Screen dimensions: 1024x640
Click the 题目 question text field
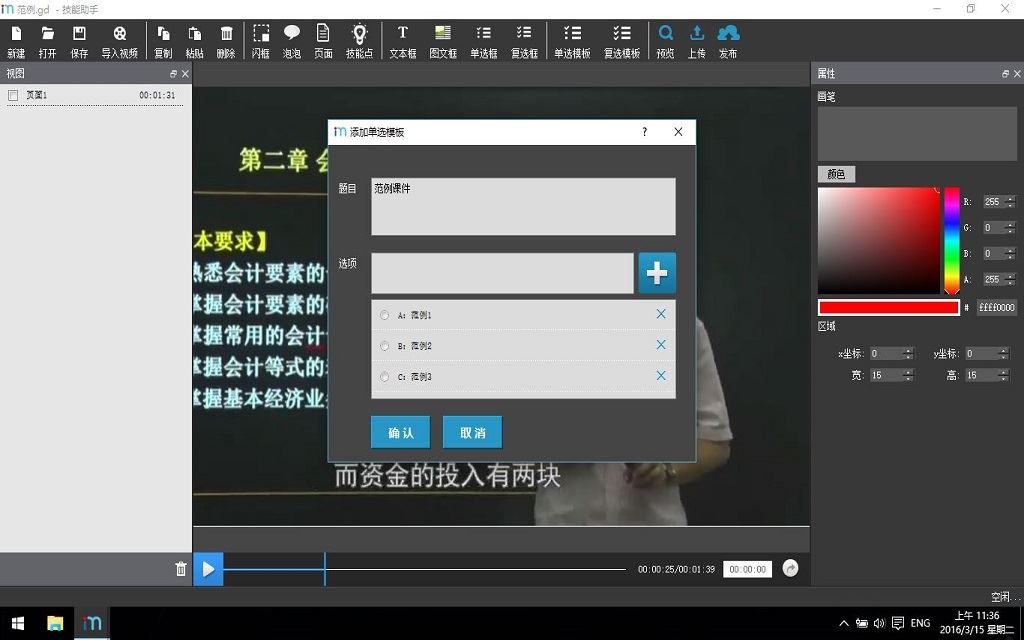coord(523,206)
